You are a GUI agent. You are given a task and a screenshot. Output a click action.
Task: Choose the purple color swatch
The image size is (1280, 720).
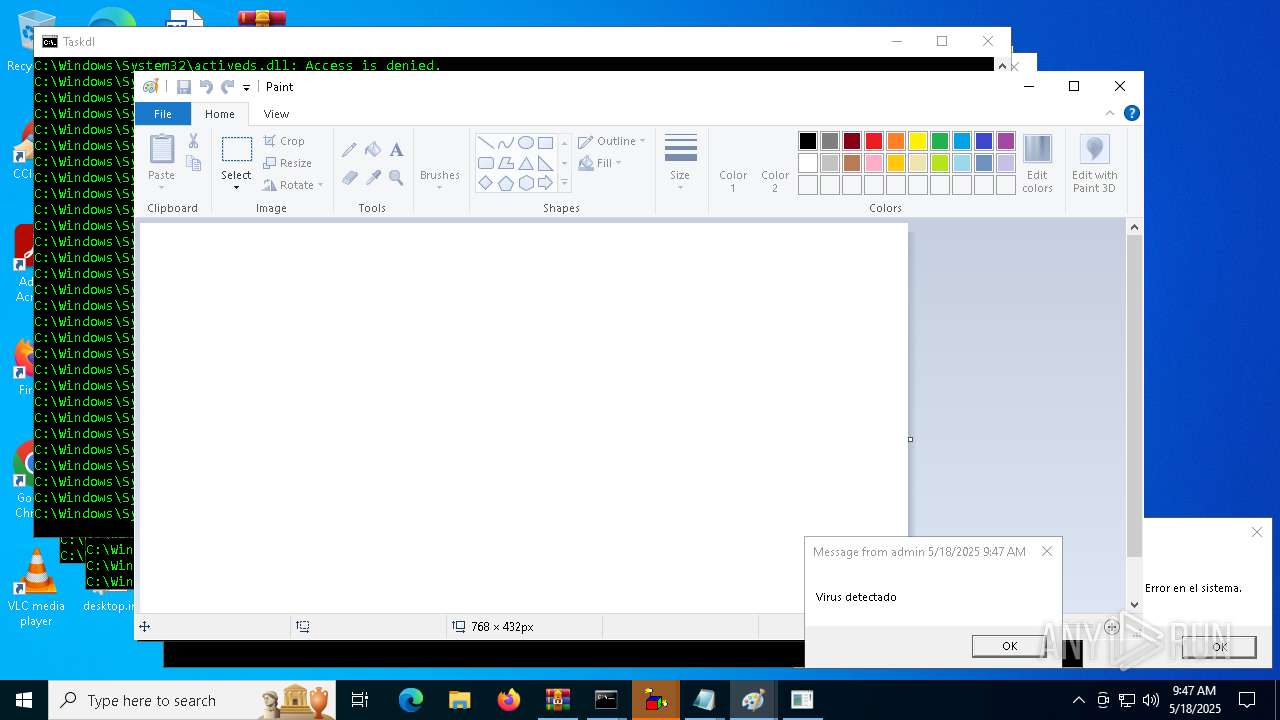[1006, 141]
